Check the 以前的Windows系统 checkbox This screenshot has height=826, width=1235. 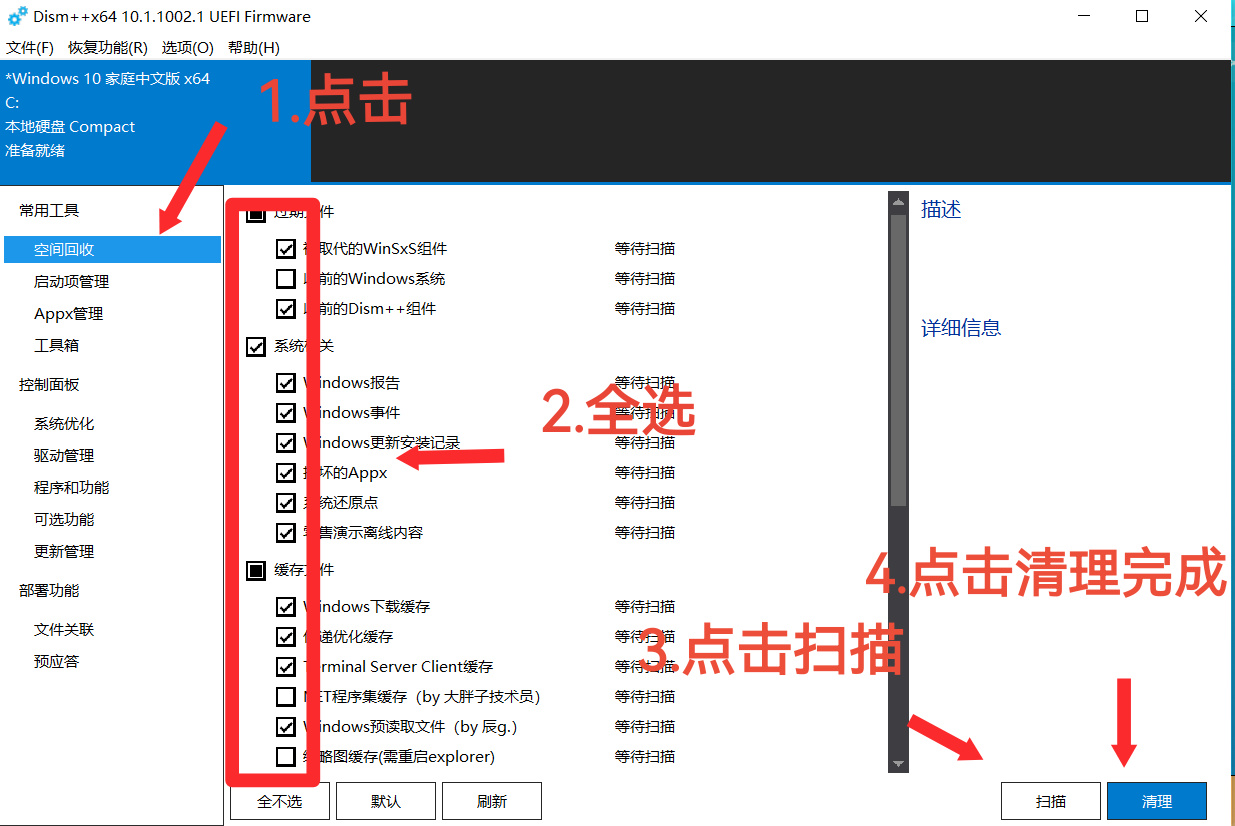[x=286, y=279]
